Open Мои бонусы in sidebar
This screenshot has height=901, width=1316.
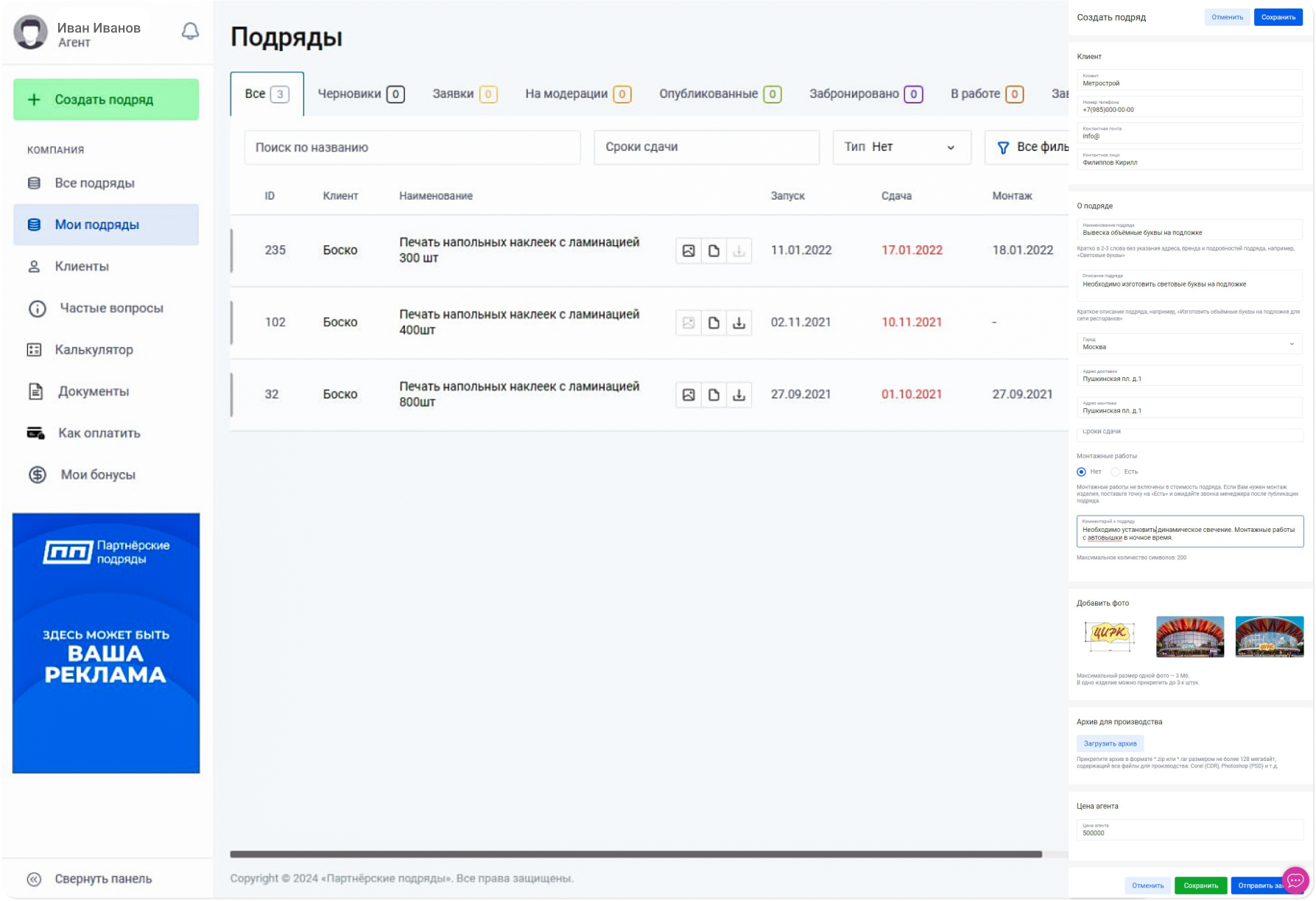pos(97,475)
